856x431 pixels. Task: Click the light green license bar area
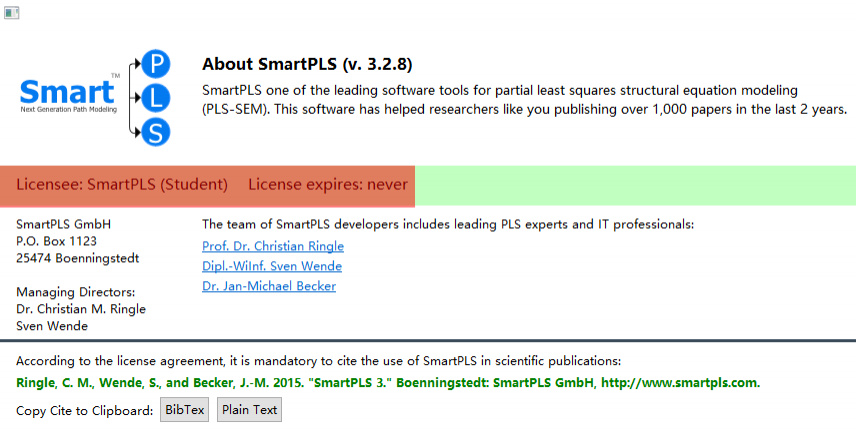[x=635, y=185]
